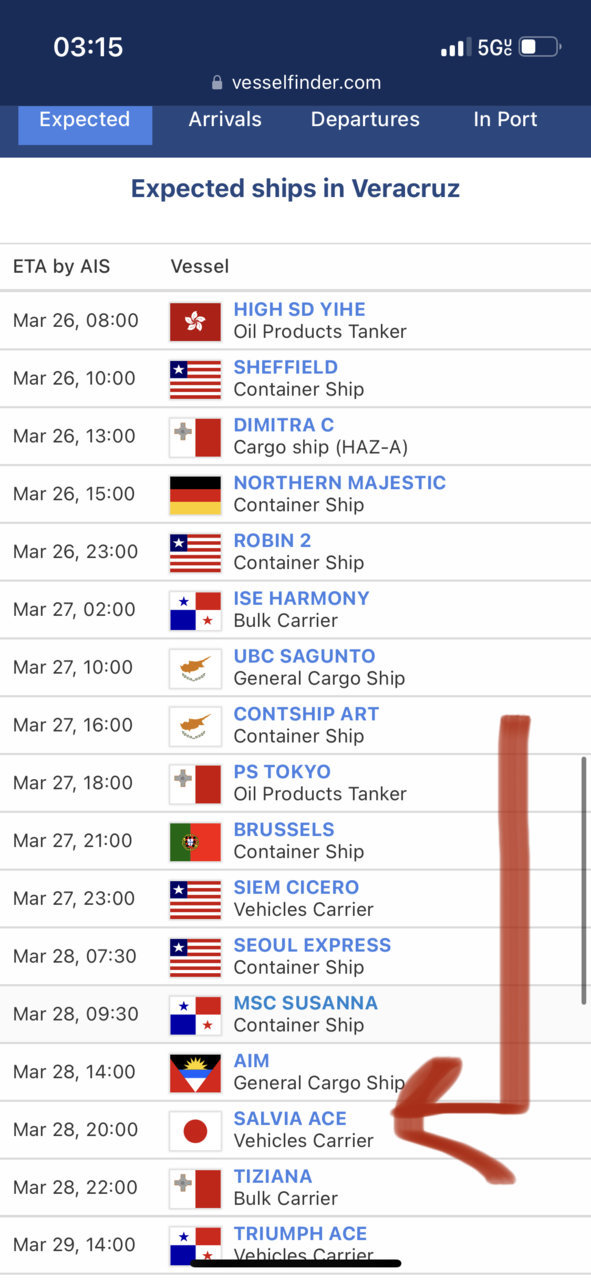Open the MSC SUSANNA vessel link
The image size is (591, 1280).
(x=306, y=1003)
